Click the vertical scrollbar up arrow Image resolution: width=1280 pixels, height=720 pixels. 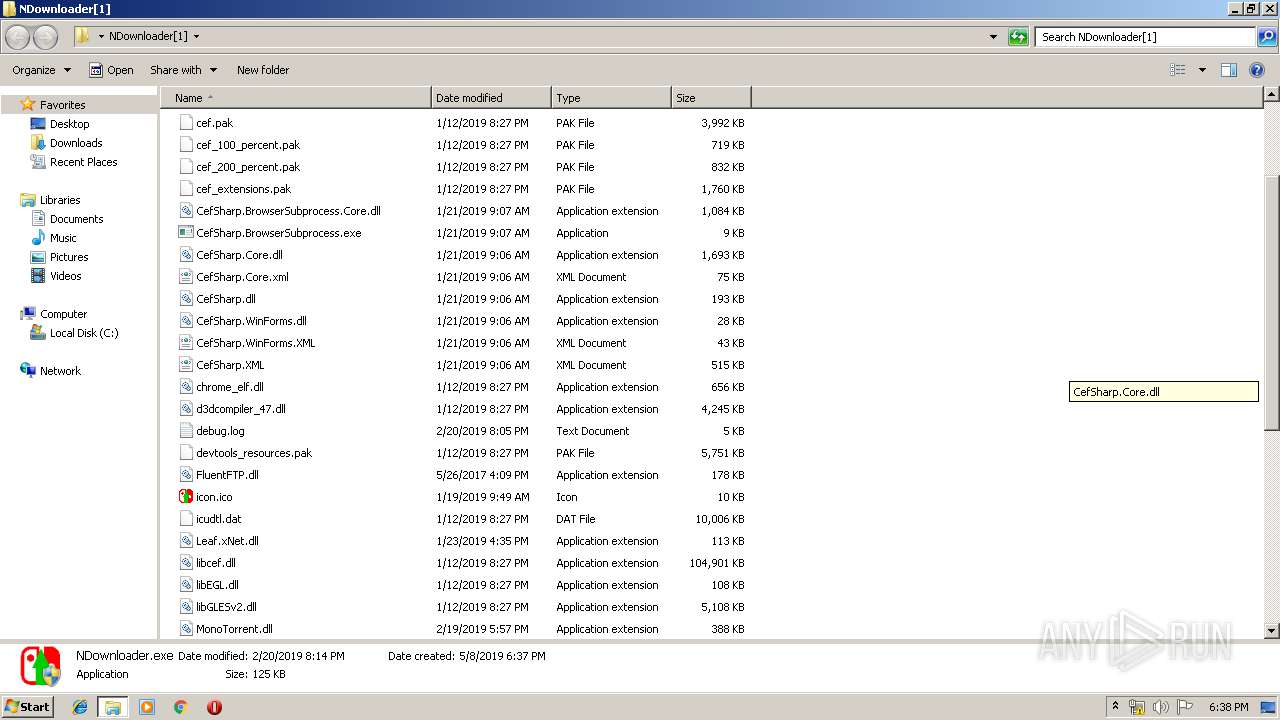point(1272,95)
